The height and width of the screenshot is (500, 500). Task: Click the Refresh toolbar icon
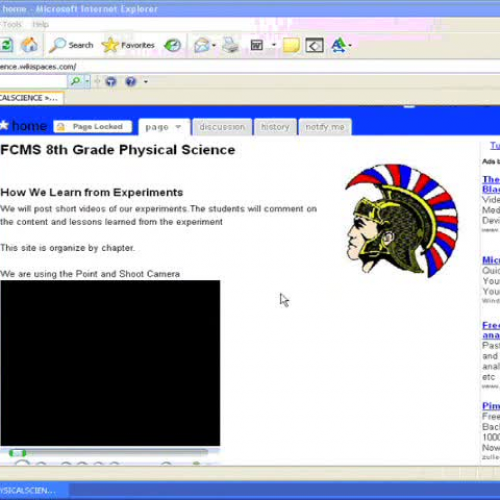click(x=6, y=45)
